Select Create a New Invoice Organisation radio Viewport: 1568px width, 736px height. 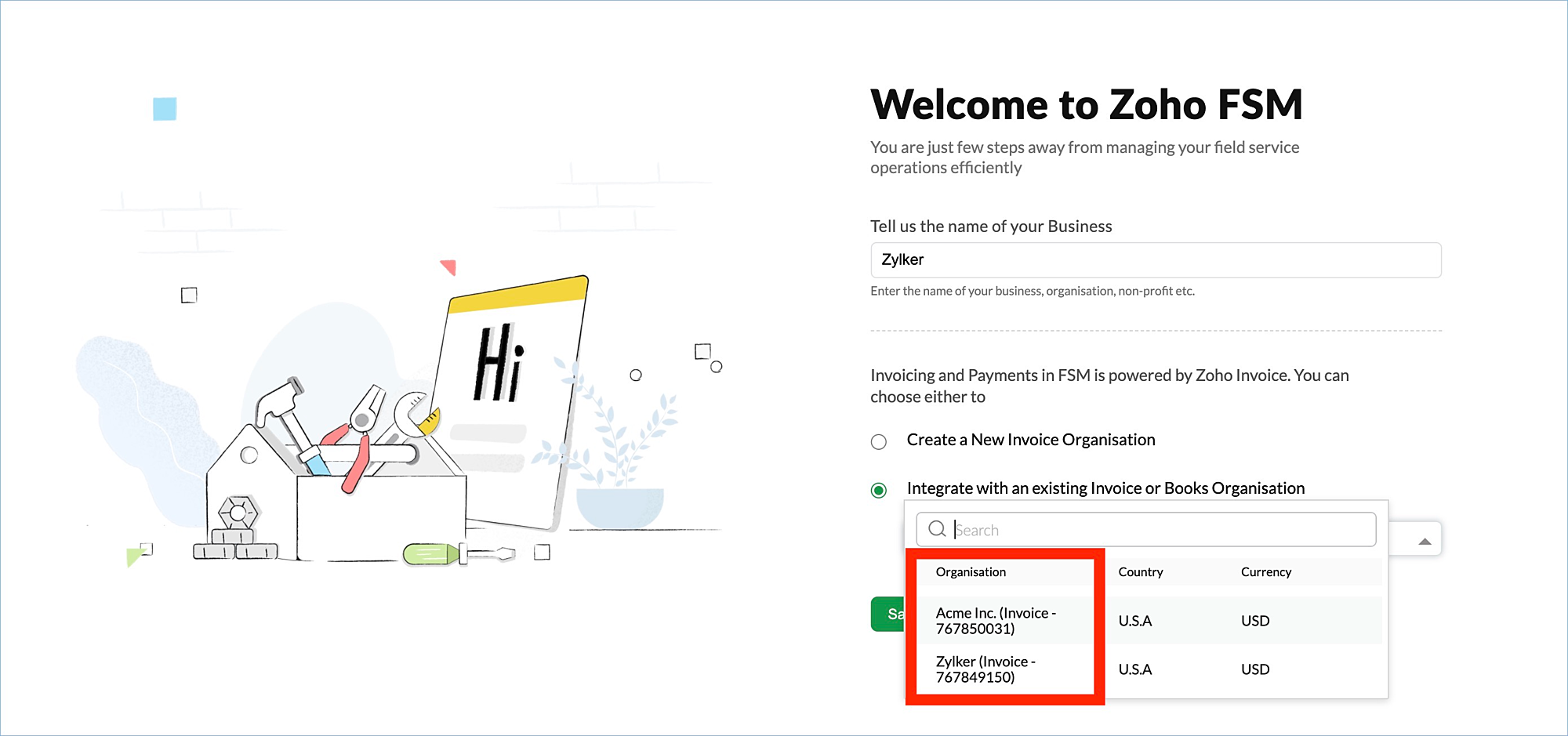(x=879, y=441)
